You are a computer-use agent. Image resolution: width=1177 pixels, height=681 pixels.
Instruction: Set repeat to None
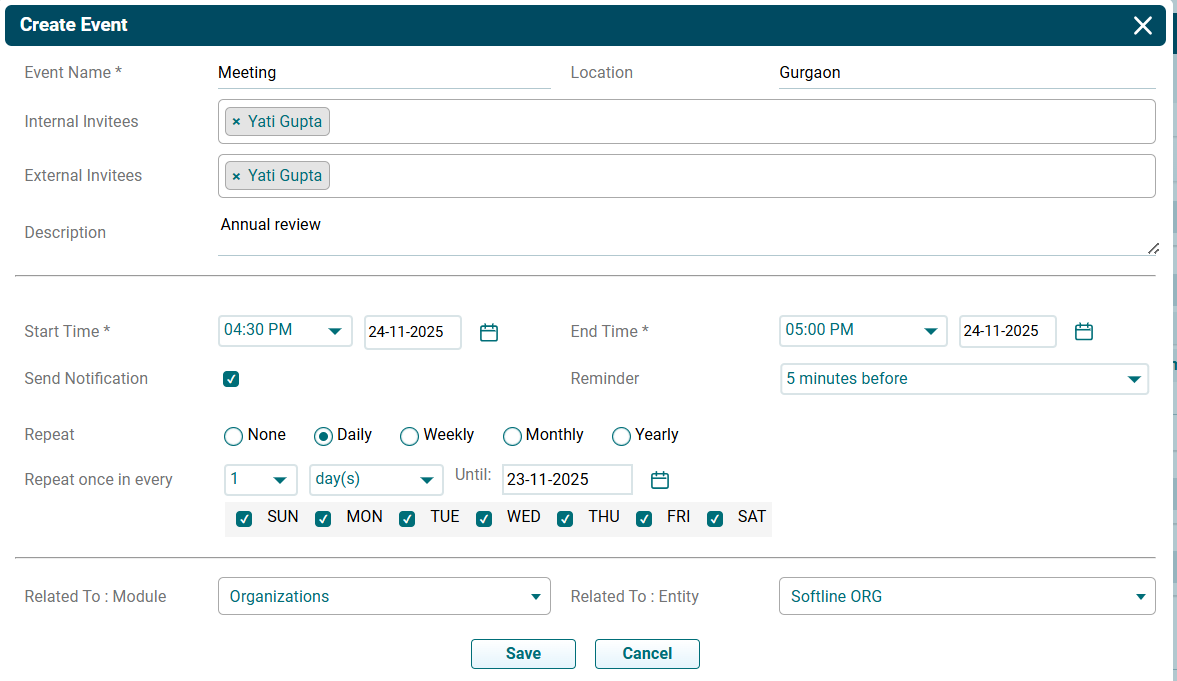coord(233,436)
